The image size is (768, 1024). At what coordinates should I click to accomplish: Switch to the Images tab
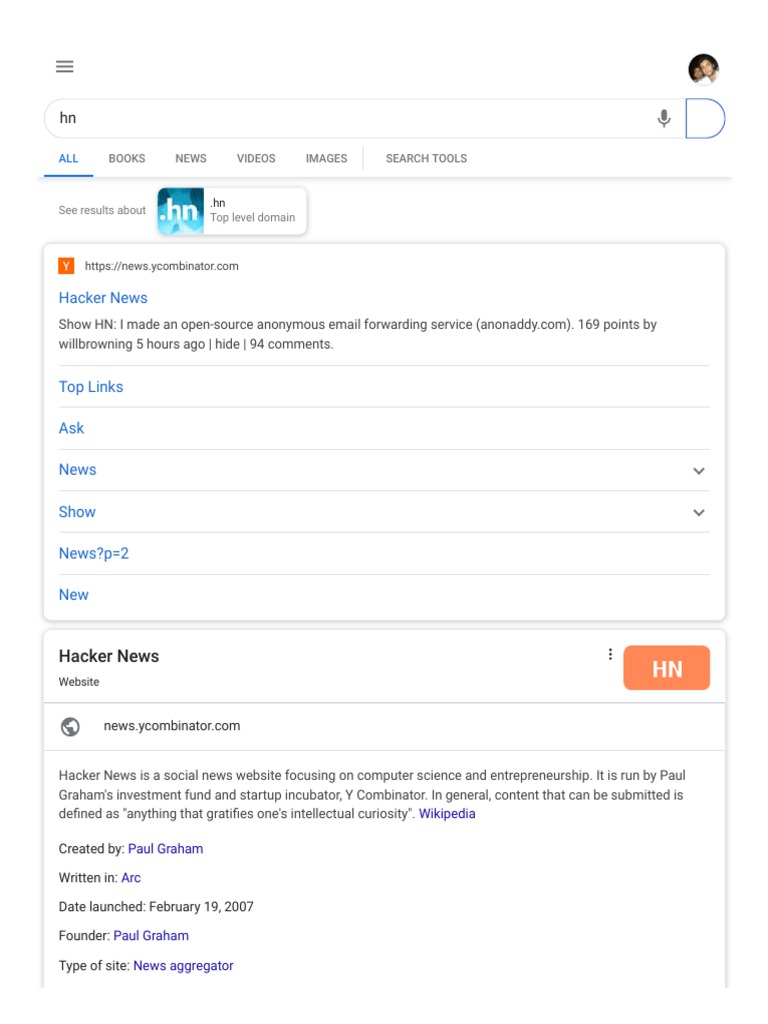pos(326,159)
